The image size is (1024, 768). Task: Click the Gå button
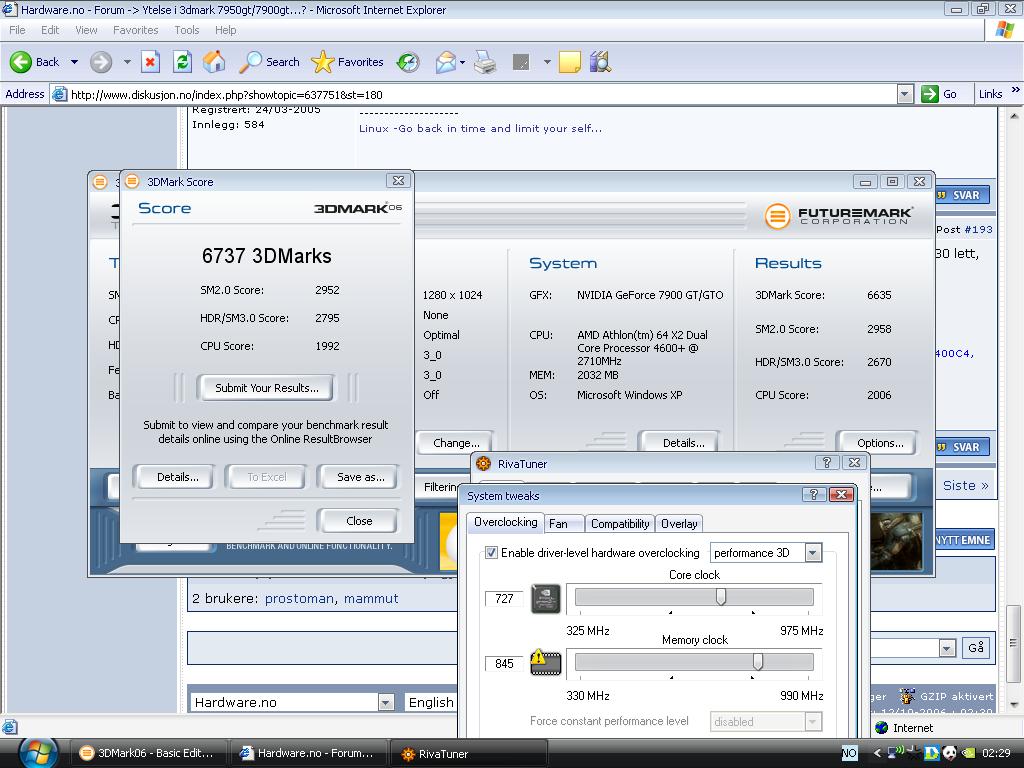[976, 648]
